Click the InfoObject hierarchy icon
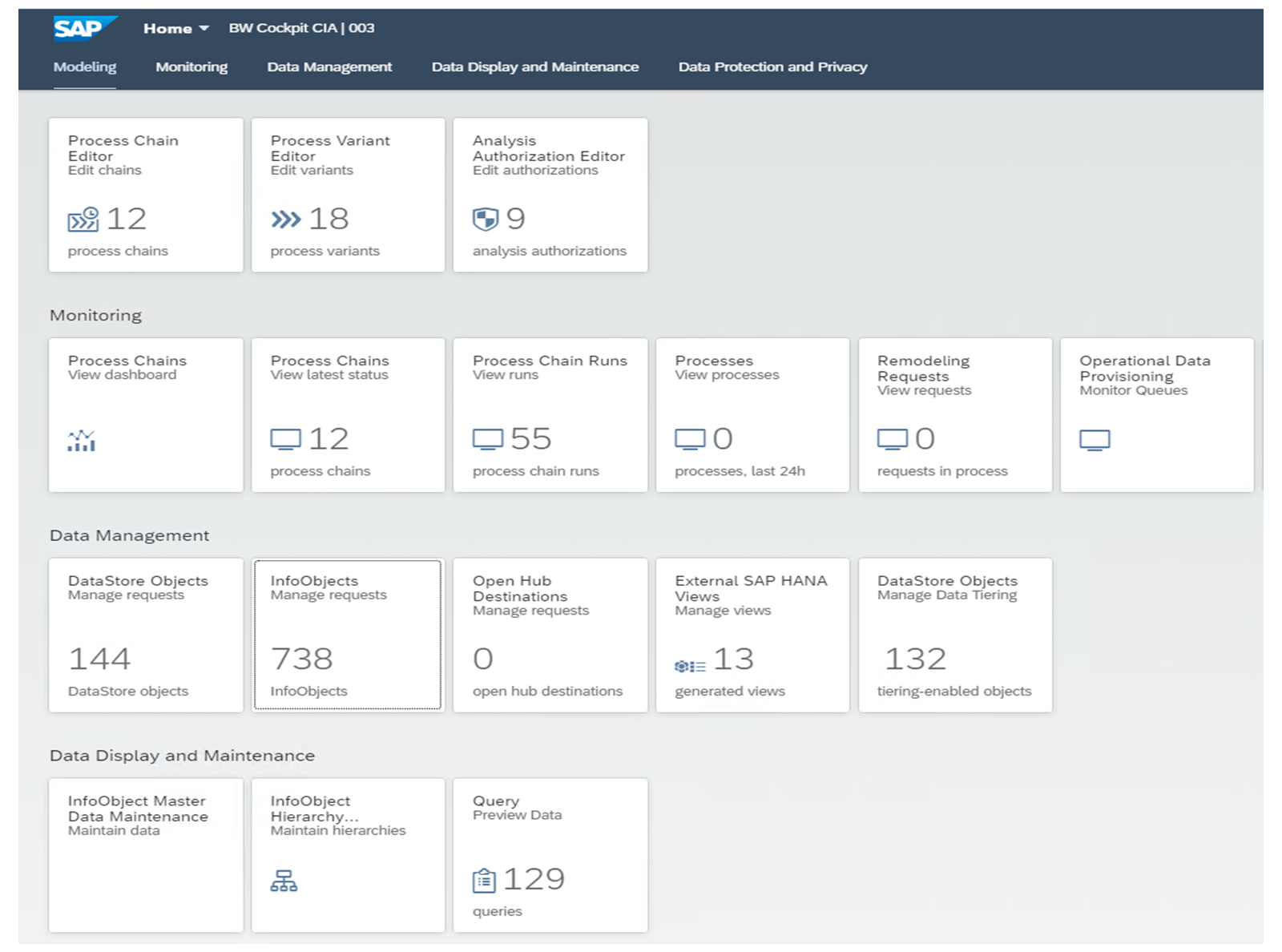1282x952 pixels. 284,881
